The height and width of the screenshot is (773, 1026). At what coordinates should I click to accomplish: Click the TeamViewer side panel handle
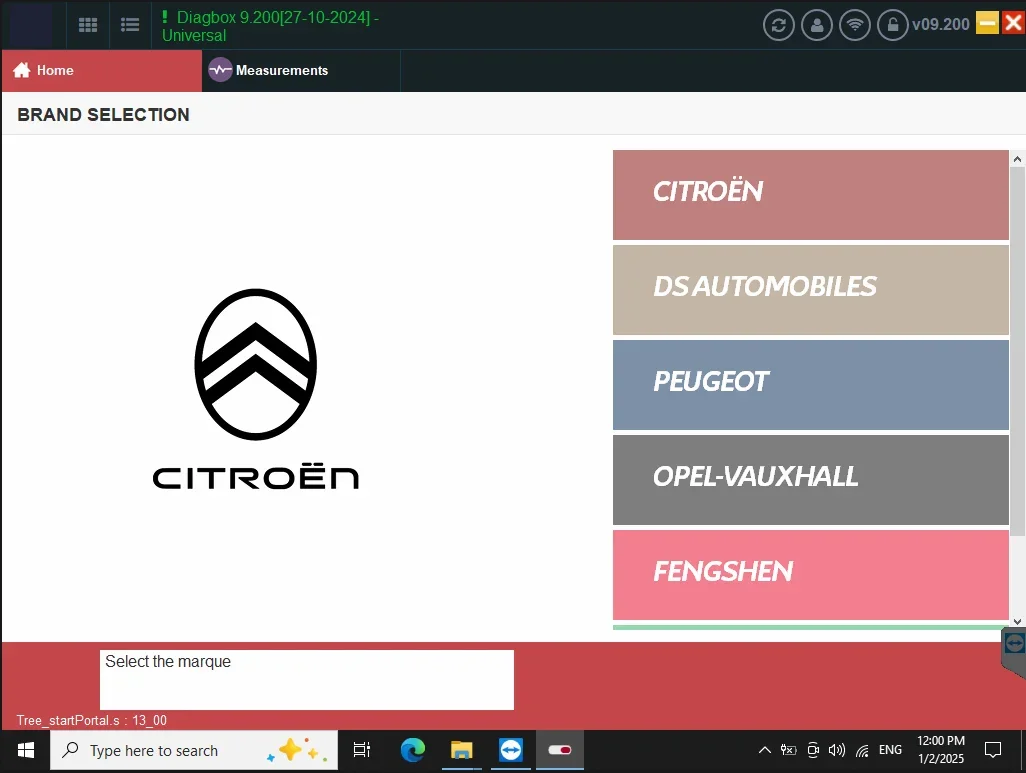coord(1014,653)
